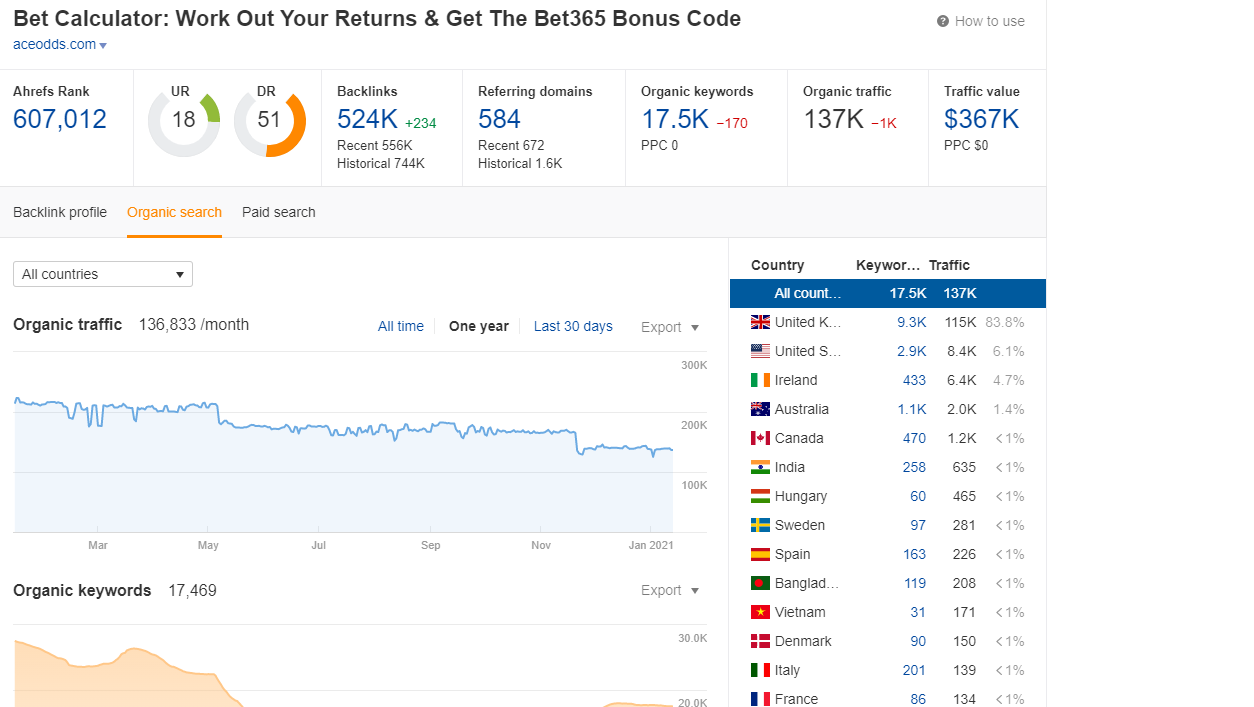Switch to Paid search tab
1254x707 pixels.
tap(278, 212)
